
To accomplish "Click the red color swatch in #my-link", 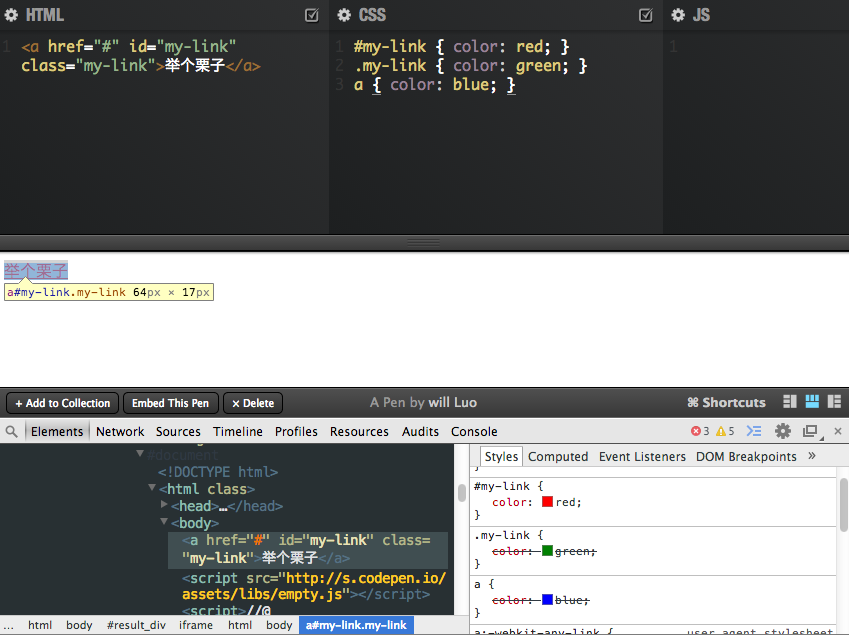I will coord(548,502).
